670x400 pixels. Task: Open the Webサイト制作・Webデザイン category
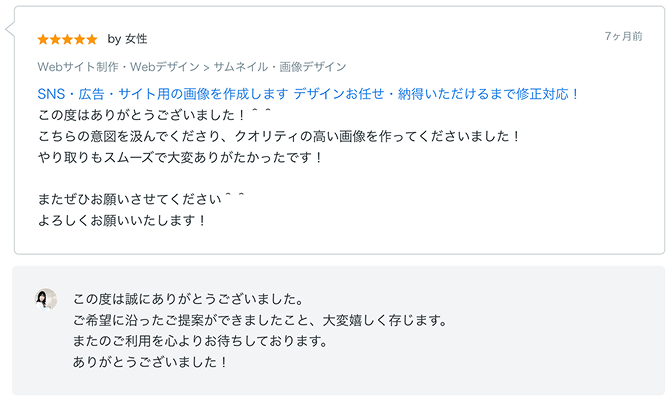116,67
